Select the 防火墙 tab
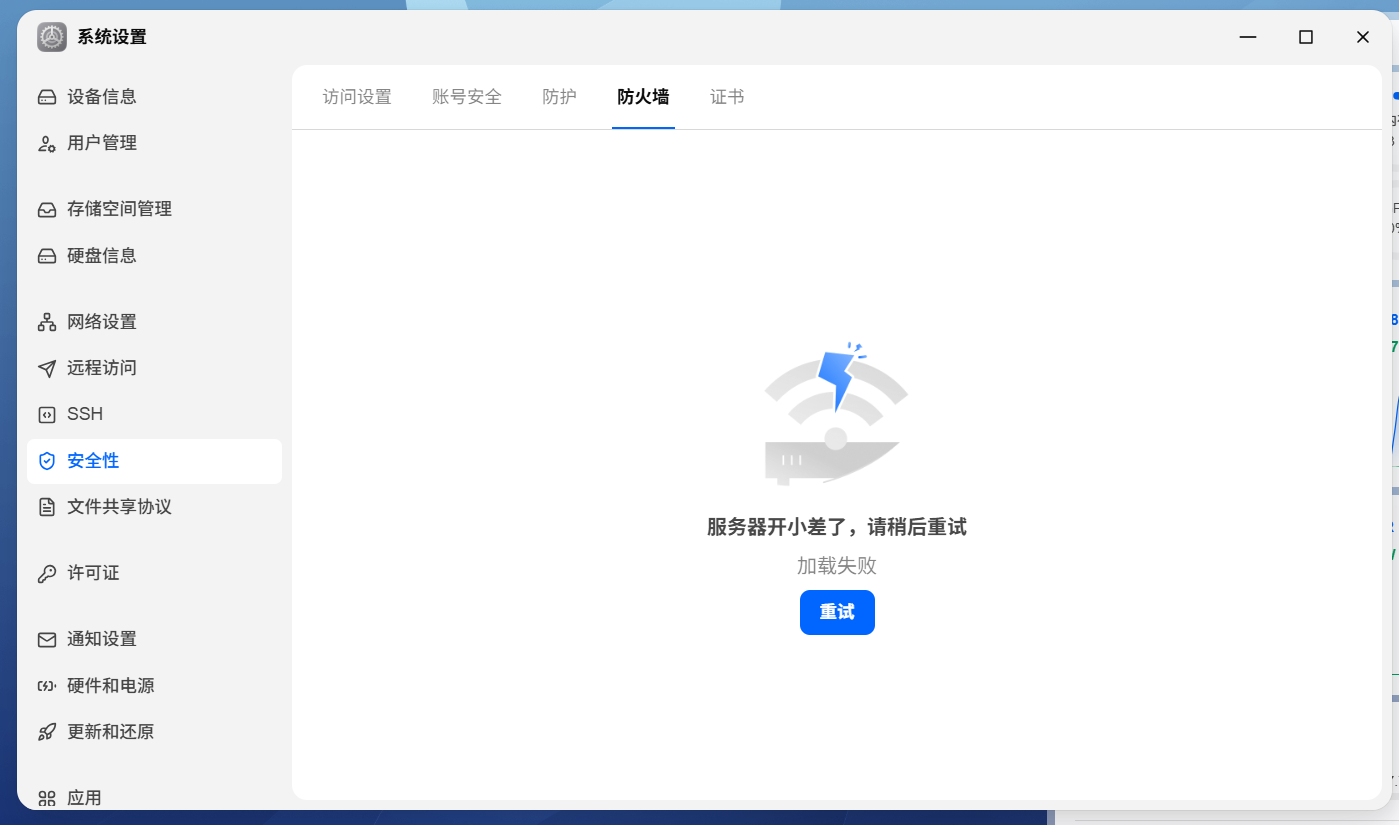Viewport: 1399px width, 825px height. (x=643, y=97)
